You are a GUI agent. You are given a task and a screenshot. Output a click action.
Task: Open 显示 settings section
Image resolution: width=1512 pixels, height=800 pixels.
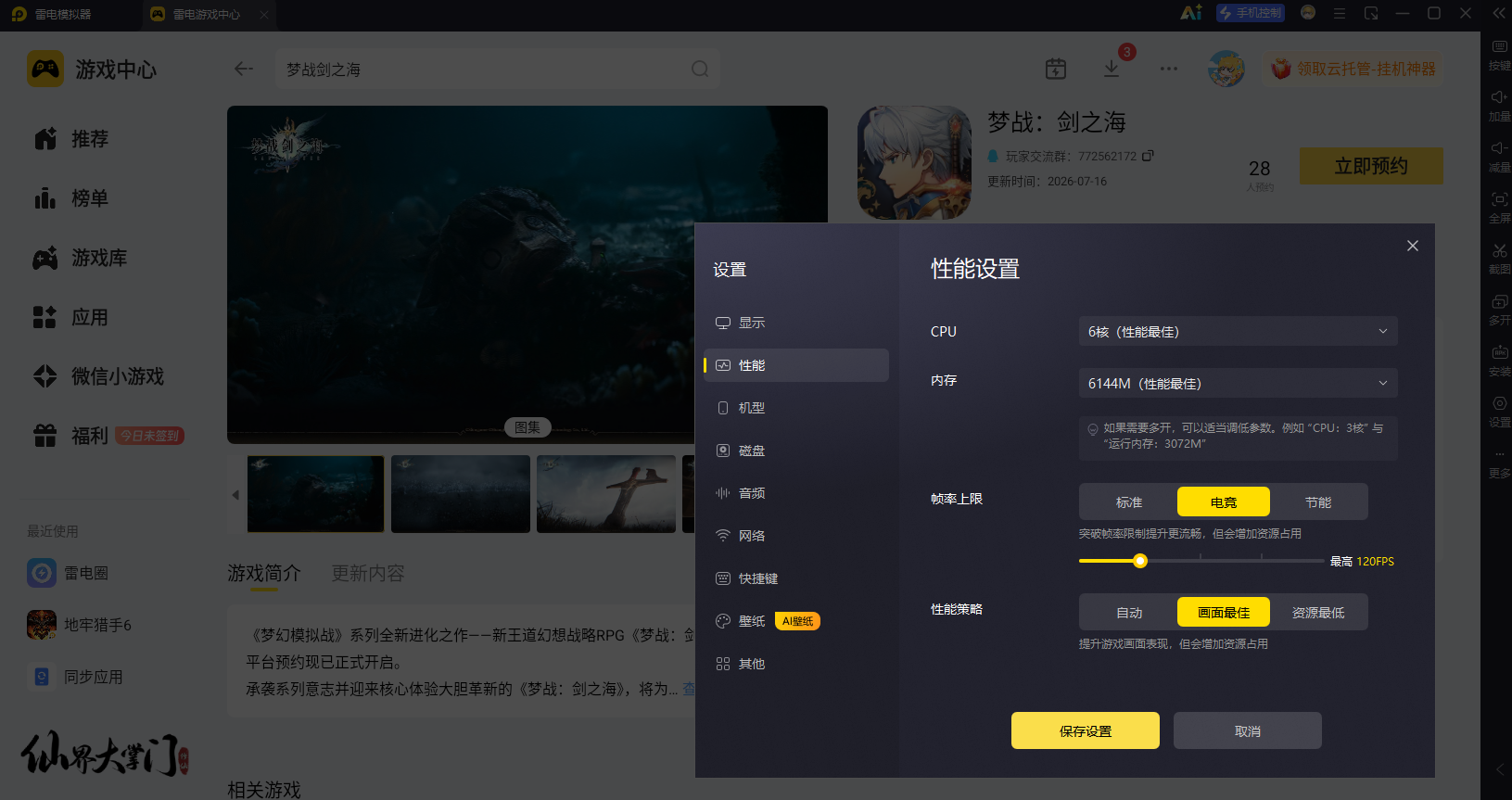pos(796,323)
